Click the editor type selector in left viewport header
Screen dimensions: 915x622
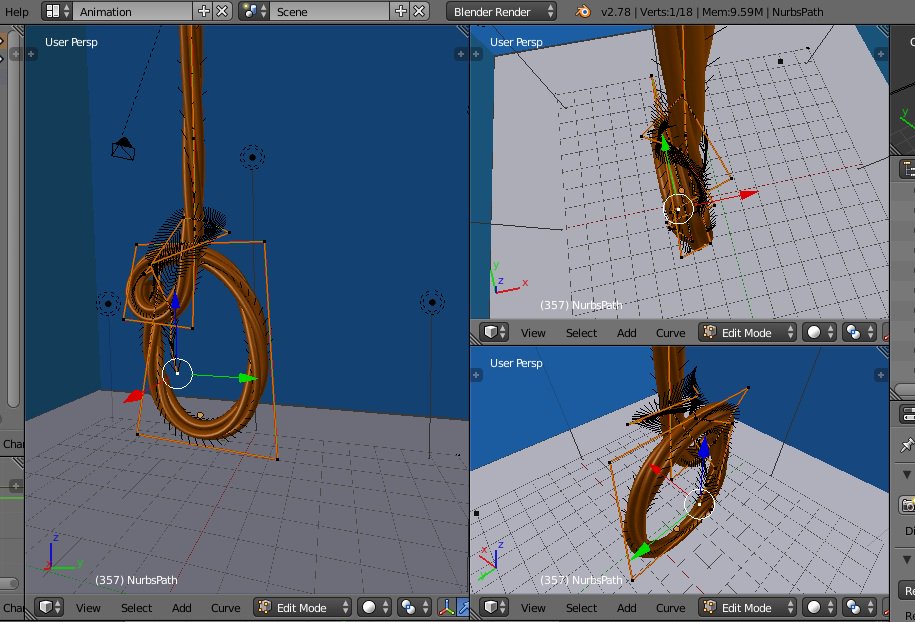(x=44, y=608)
